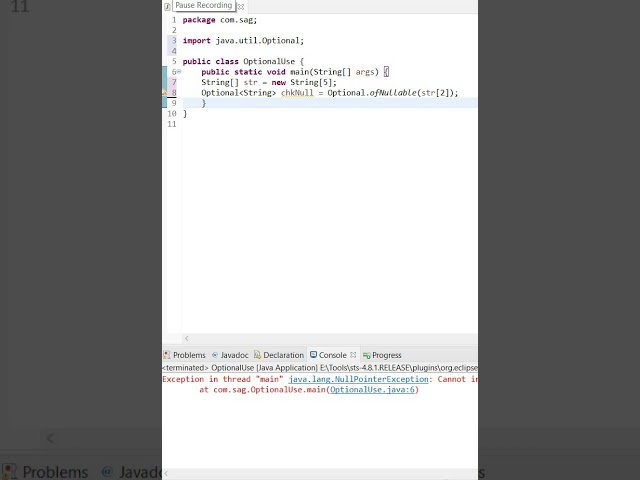
Task: Click the 'package com.sag;' line
Action: [x=220, y=20]
